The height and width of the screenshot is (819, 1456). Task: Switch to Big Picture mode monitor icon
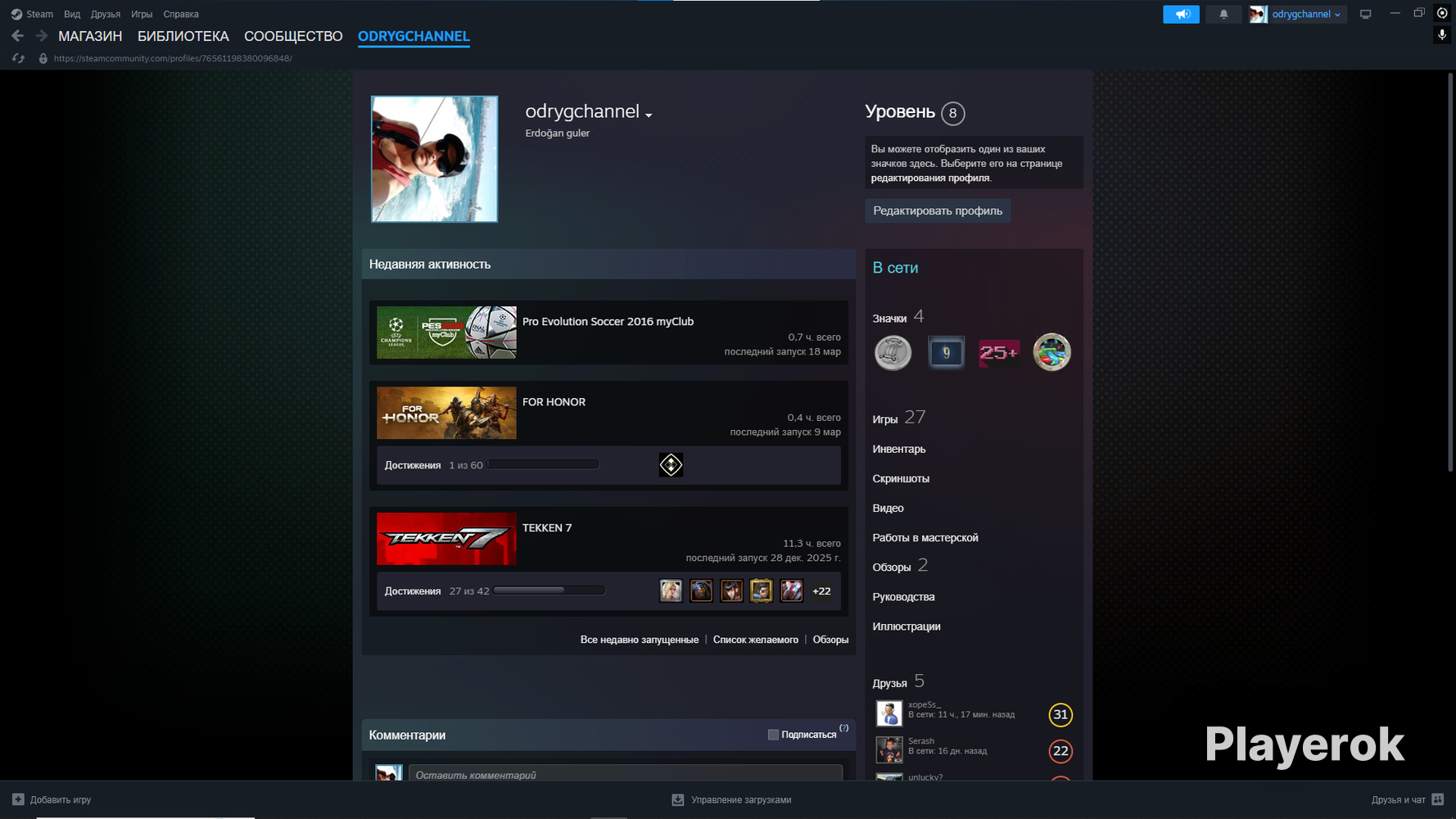click(x=1365, y=14)
